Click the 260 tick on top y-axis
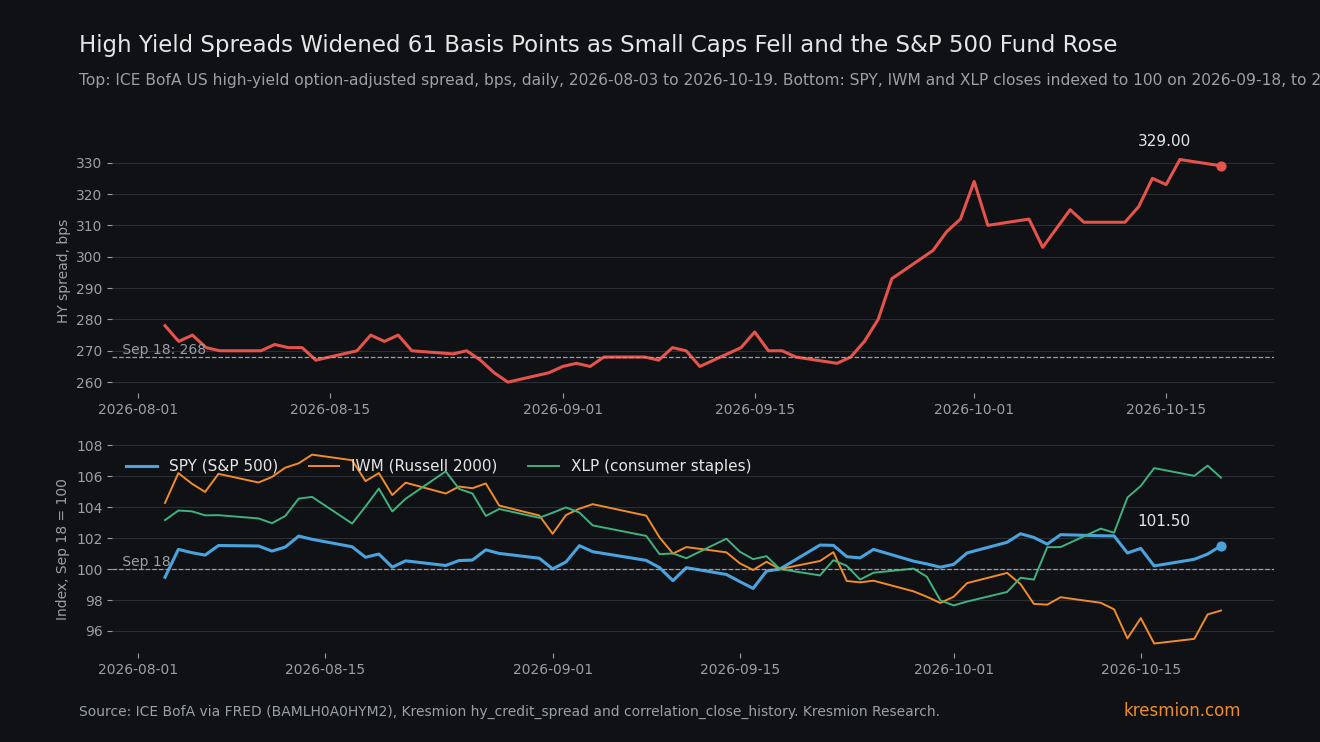 click(89, 383)
